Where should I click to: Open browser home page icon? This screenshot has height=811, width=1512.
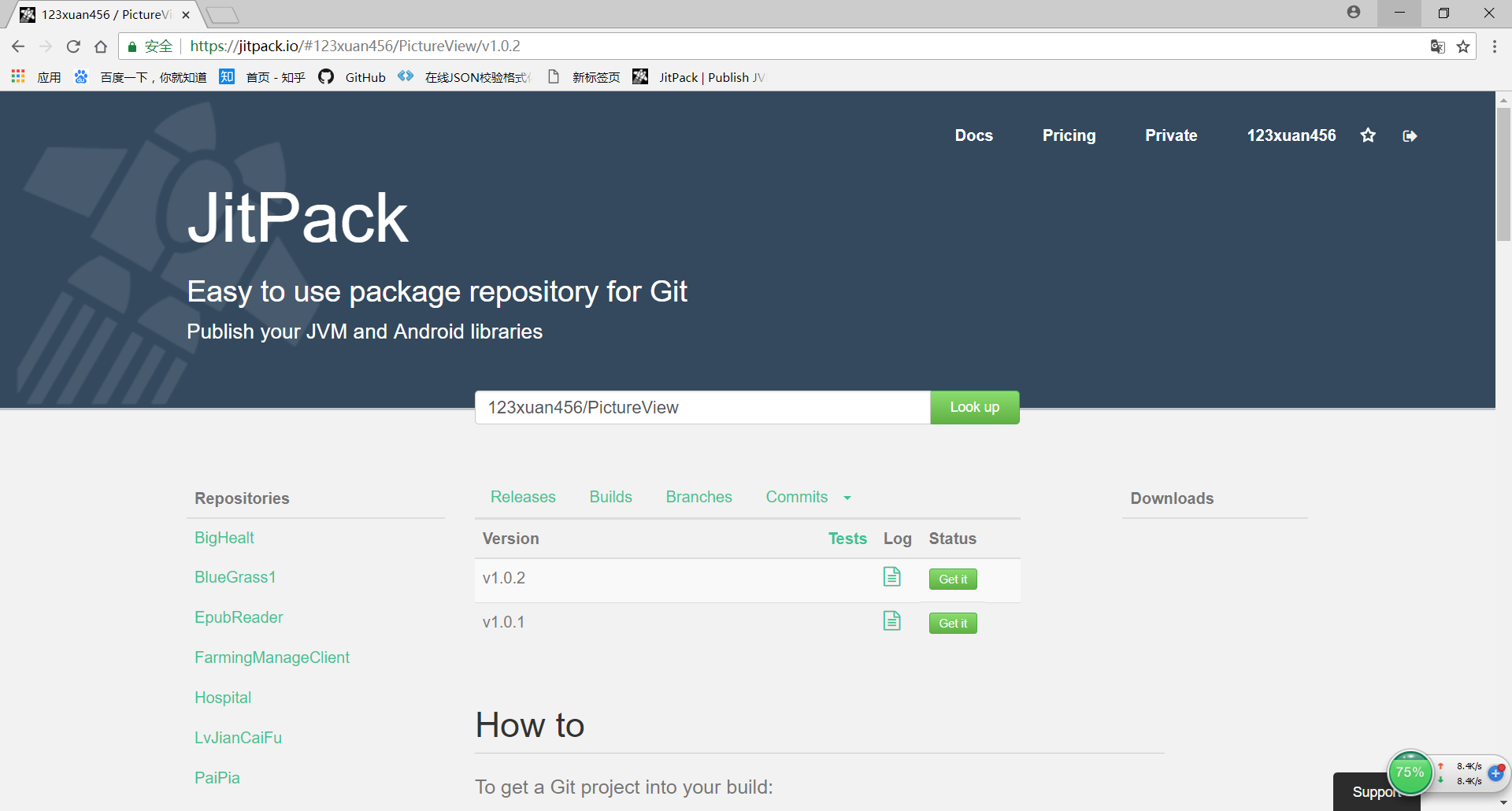click(x=101, y=46)
